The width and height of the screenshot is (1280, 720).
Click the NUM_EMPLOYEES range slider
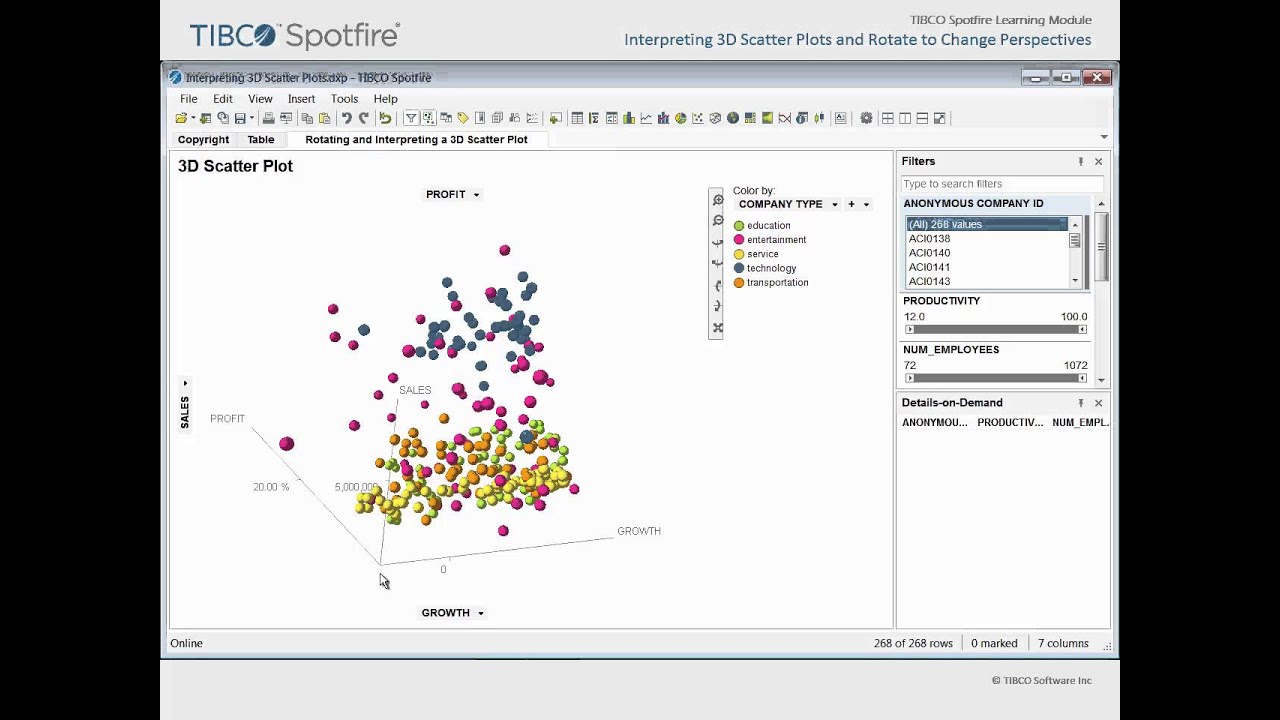point(996,378)
